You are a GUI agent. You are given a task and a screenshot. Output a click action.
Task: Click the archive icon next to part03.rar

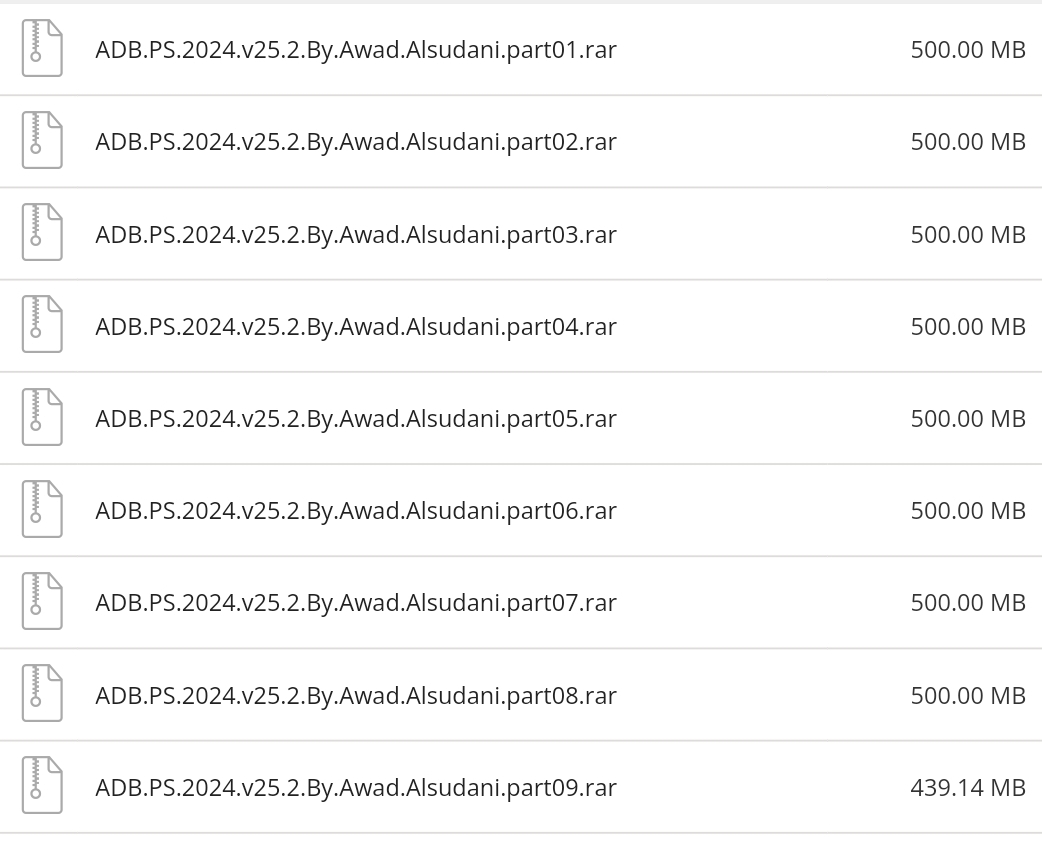[x=42, y=233]
